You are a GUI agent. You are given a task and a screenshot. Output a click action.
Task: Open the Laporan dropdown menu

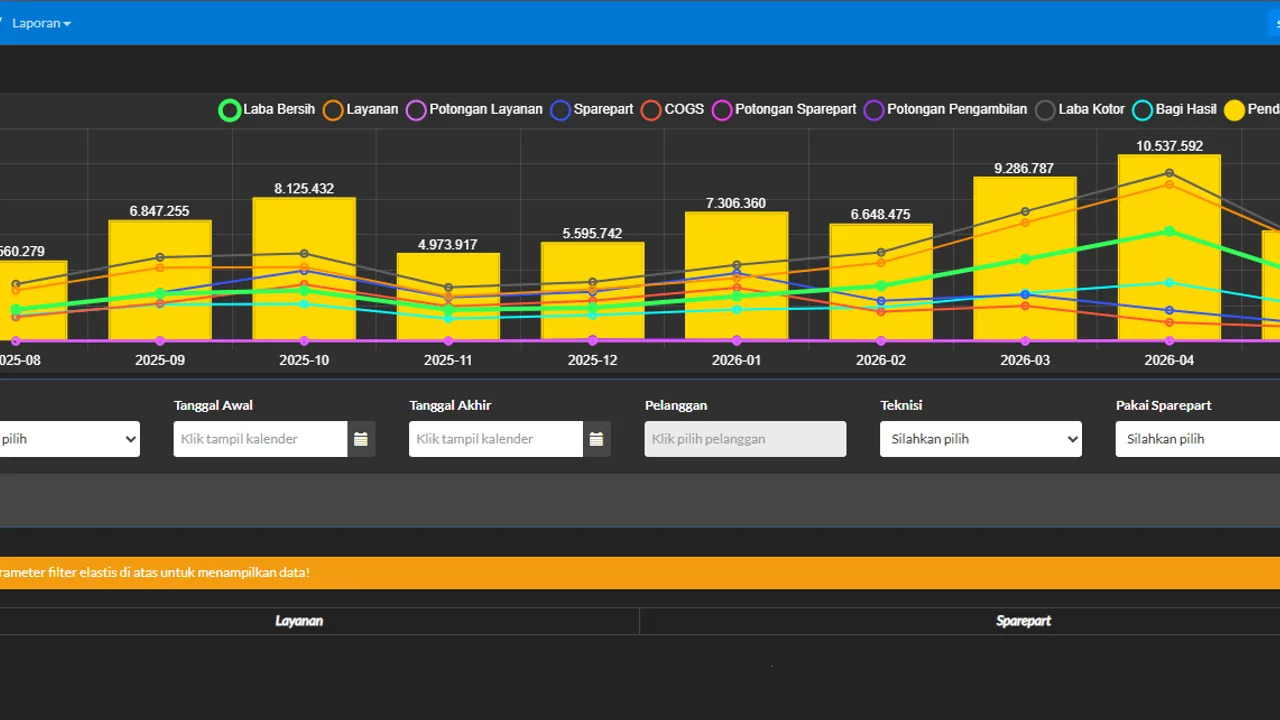point(41,23)
